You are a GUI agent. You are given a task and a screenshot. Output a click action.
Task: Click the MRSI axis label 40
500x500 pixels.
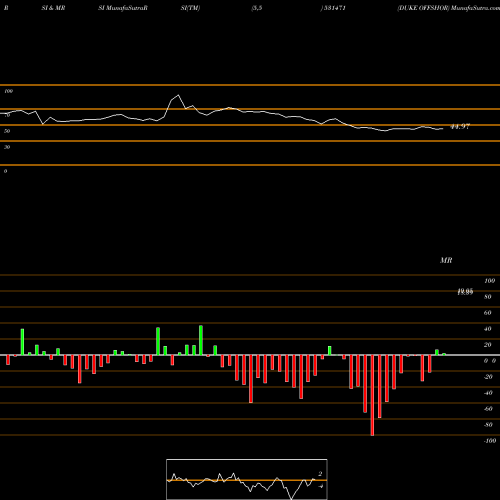[488, 329]
